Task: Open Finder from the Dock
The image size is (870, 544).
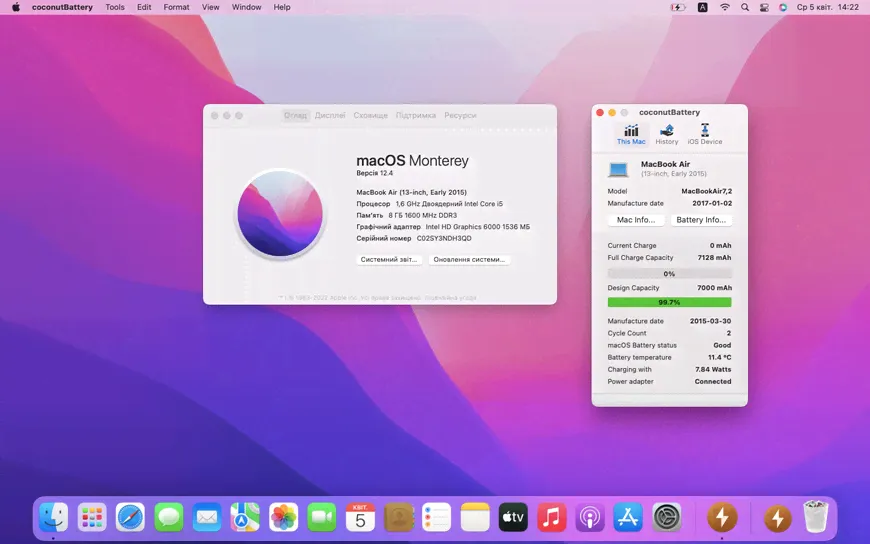Action: point(54,517)
